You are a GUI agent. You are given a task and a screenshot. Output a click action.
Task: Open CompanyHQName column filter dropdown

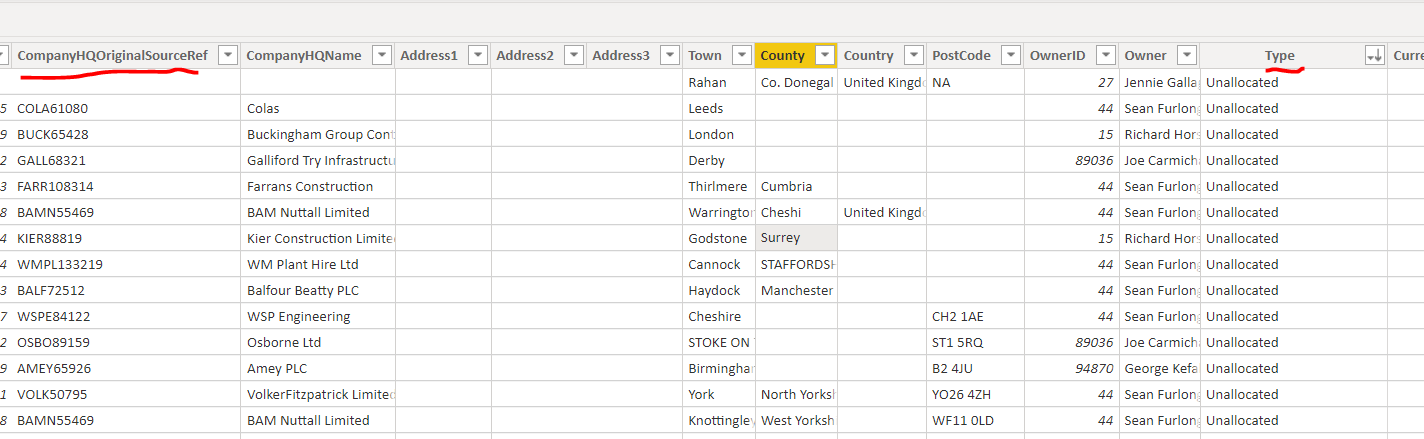(382, 55)
